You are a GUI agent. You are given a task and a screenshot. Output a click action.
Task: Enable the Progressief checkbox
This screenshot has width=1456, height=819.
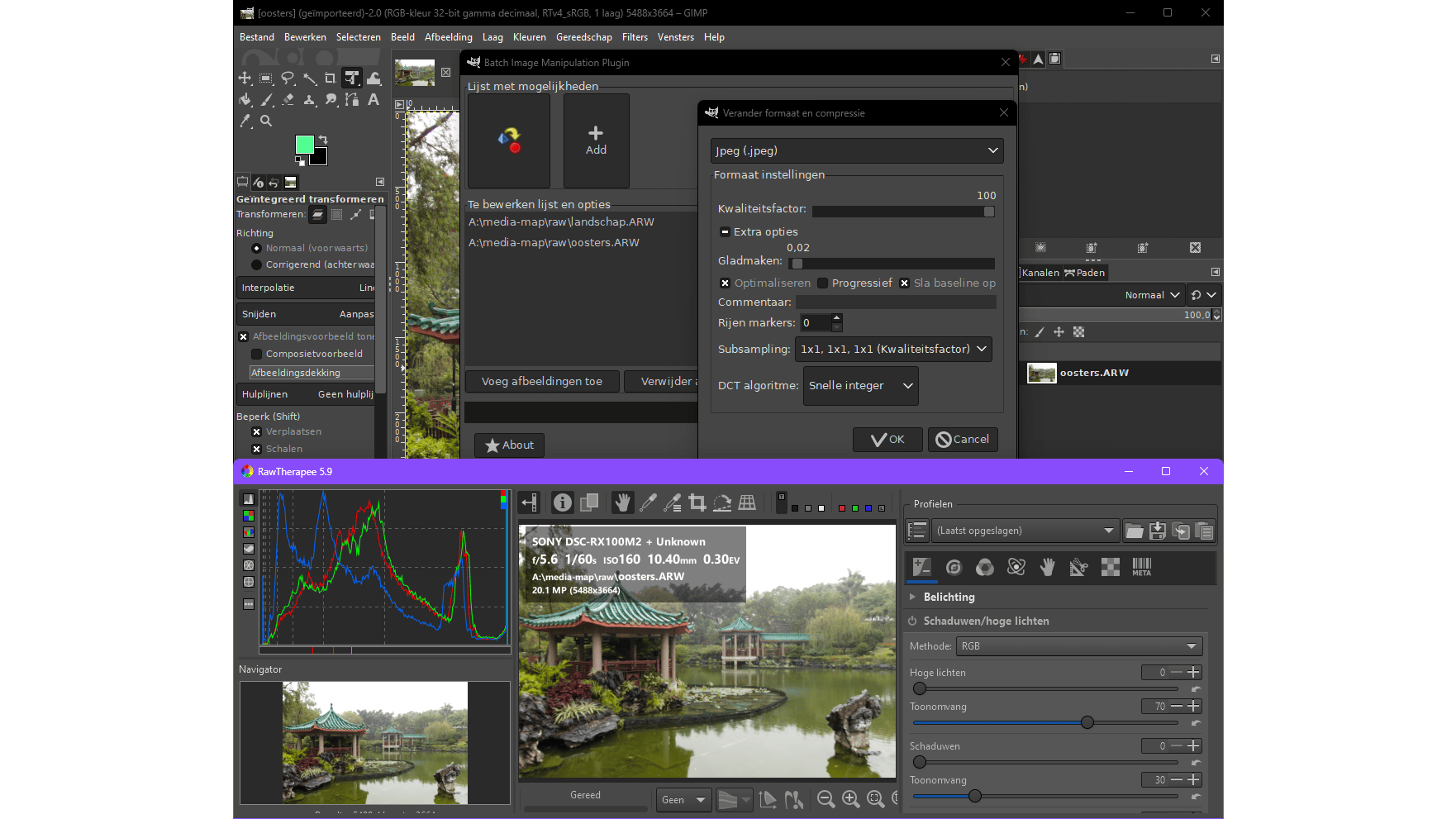tap(823, 283)
